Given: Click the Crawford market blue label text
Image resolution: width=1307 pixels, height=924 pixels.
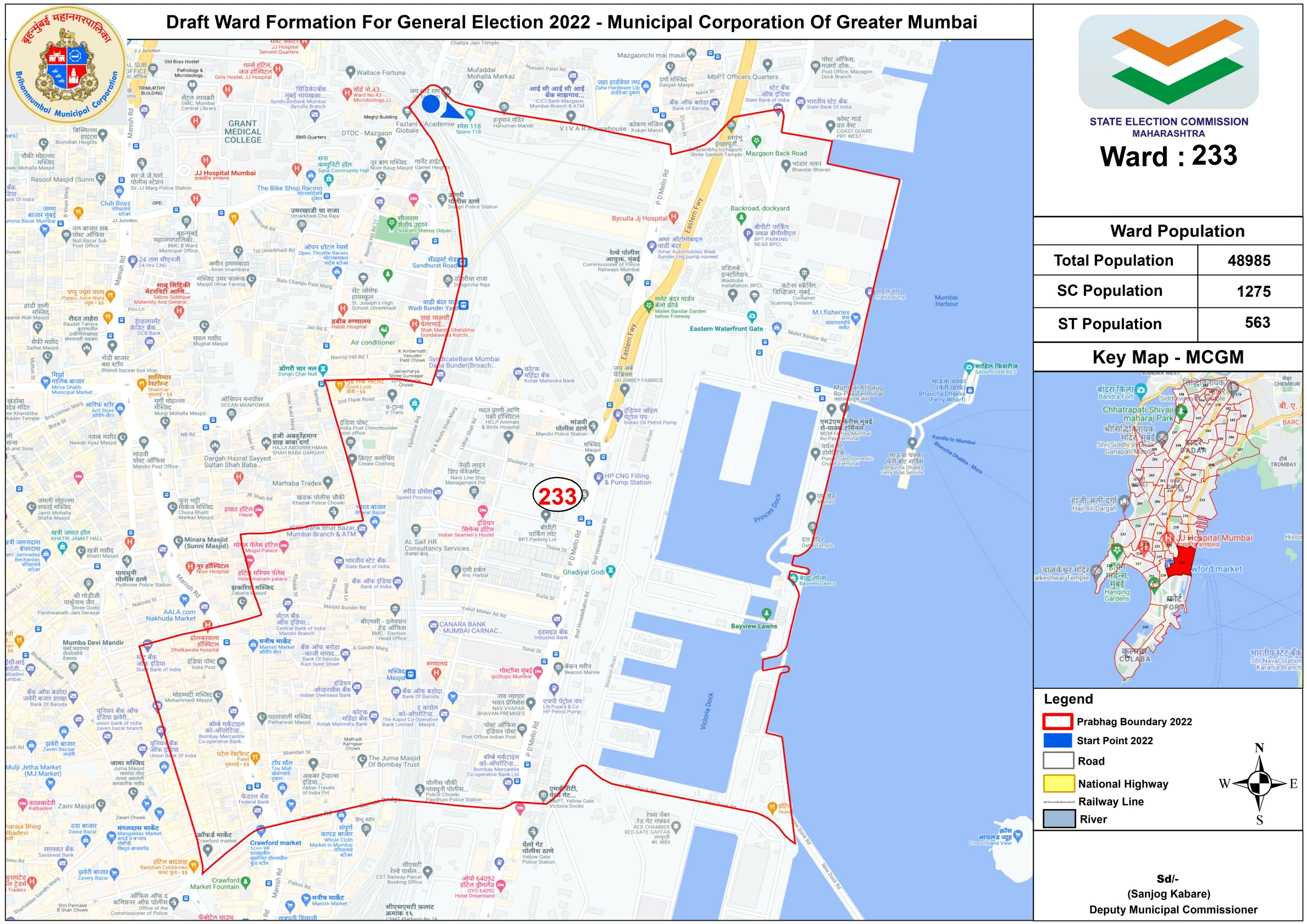Looking at the screenshot, I should (x=275, y=843).
